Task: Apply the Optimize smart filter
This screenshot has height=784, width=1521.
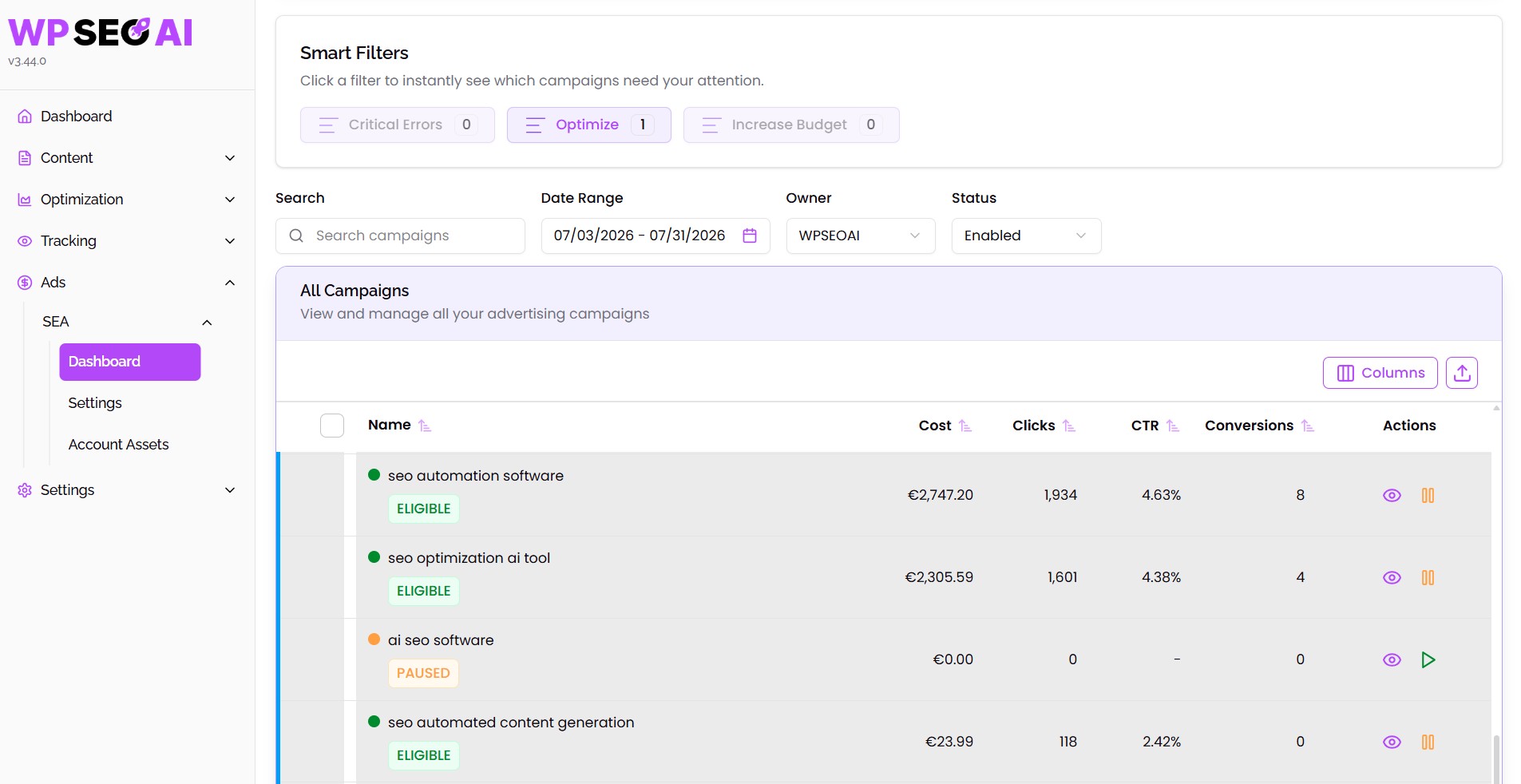Action: pos(588,125)
